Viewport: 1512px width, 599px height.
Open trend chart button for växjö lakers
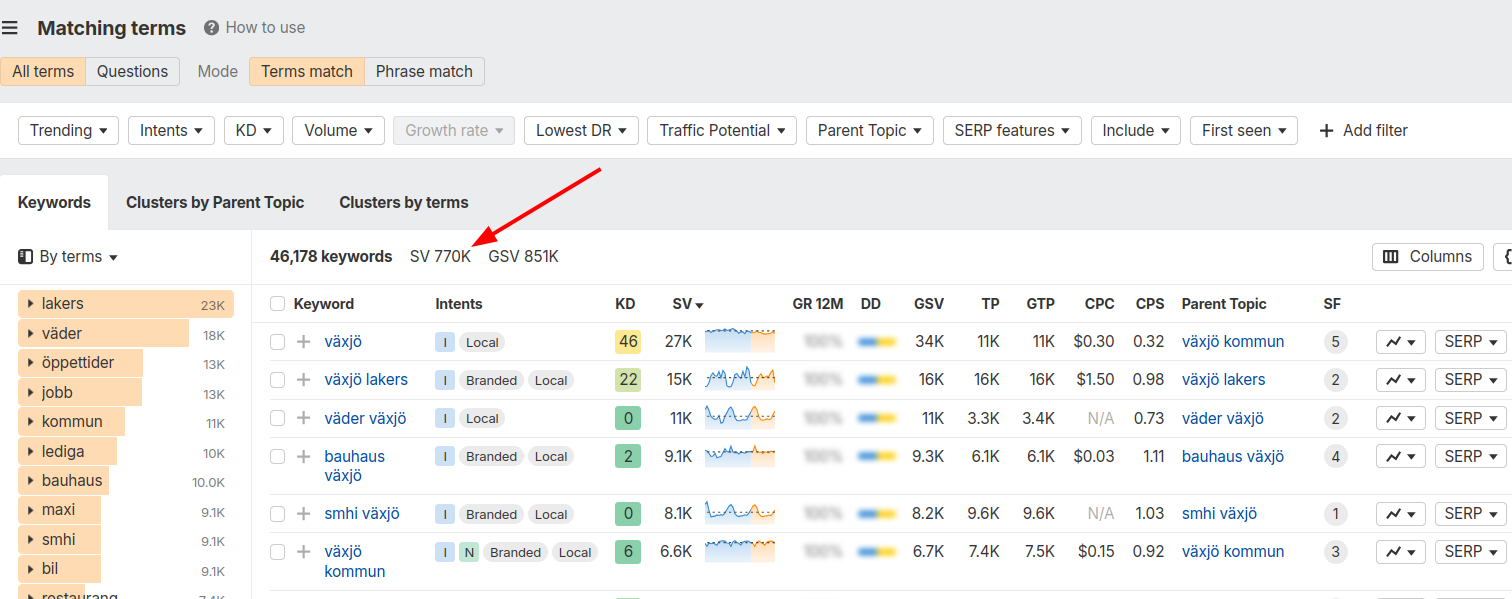1400,380
